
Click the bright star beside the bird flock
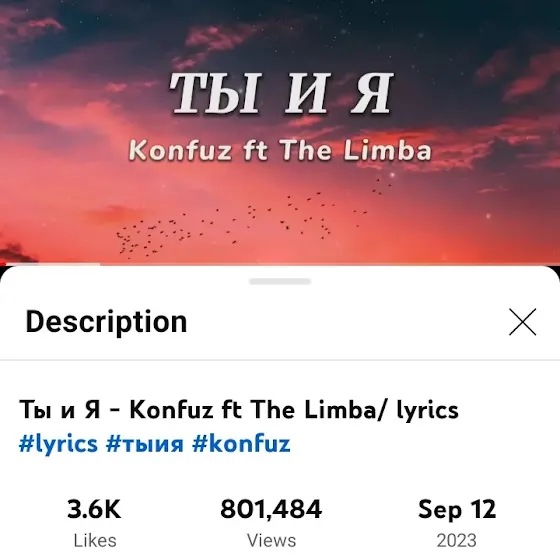(x=392, y=175)
